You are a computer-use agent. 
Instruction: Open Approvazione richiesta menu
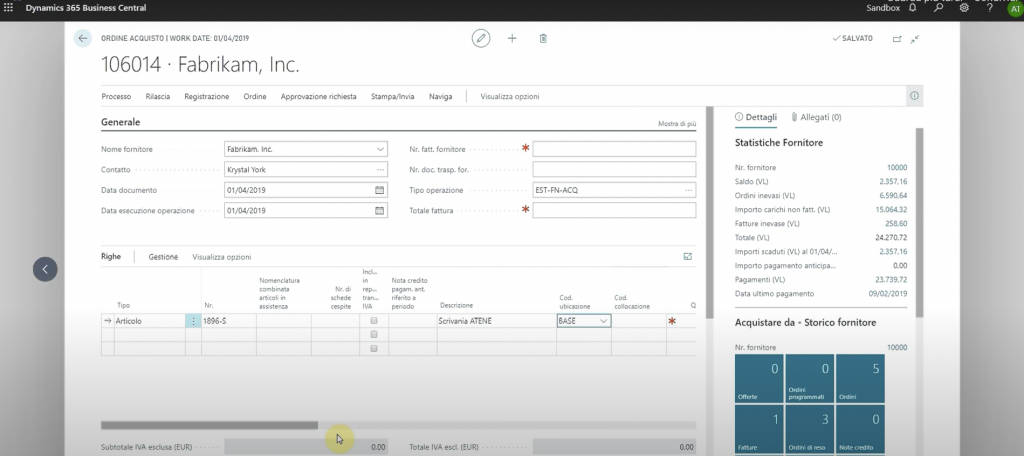coord(319,96)
